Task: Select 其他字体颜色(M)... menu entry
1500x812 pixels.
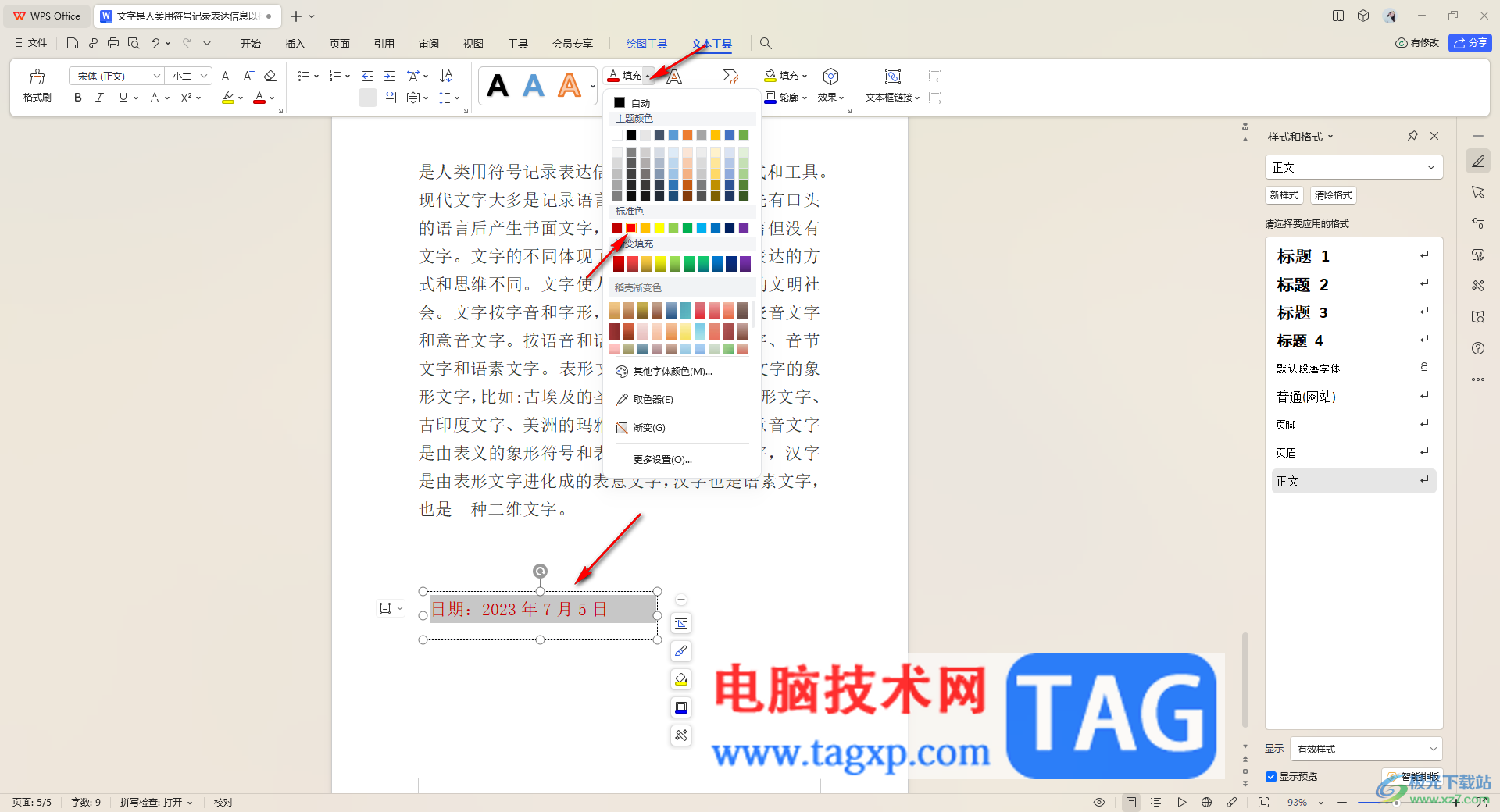Action: [x=673, y=371]
